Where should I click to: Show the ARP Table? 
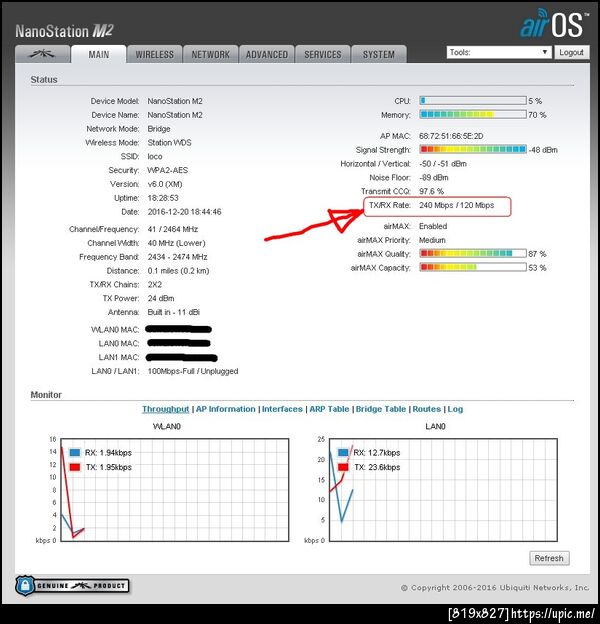click(329, 409)
